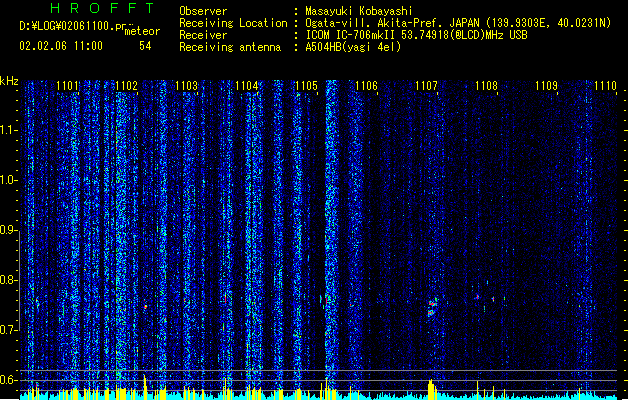Viewport: 629px width, 400px height.
Task: Click the 1103 time marker
Action: point(187,86)
